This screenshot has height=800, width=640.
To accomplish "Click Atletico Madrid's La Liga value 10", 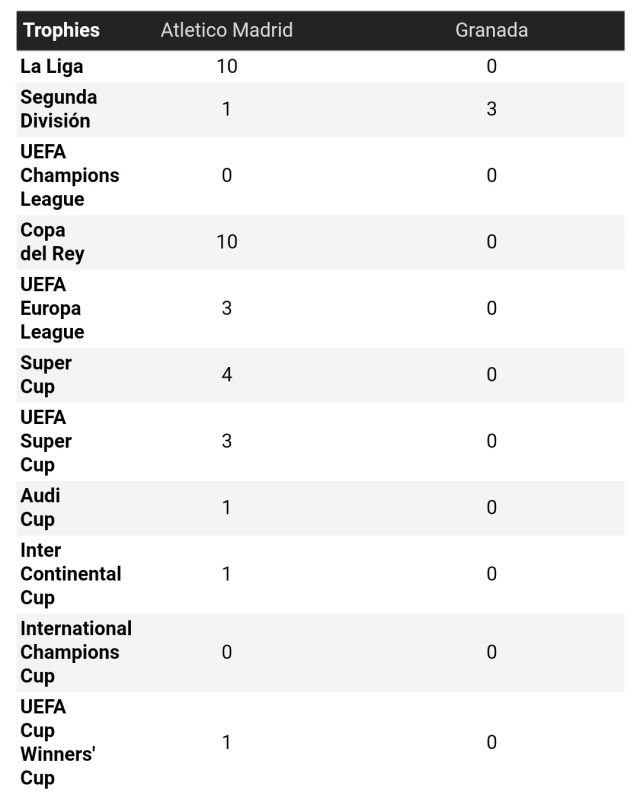I will [227, 67].
